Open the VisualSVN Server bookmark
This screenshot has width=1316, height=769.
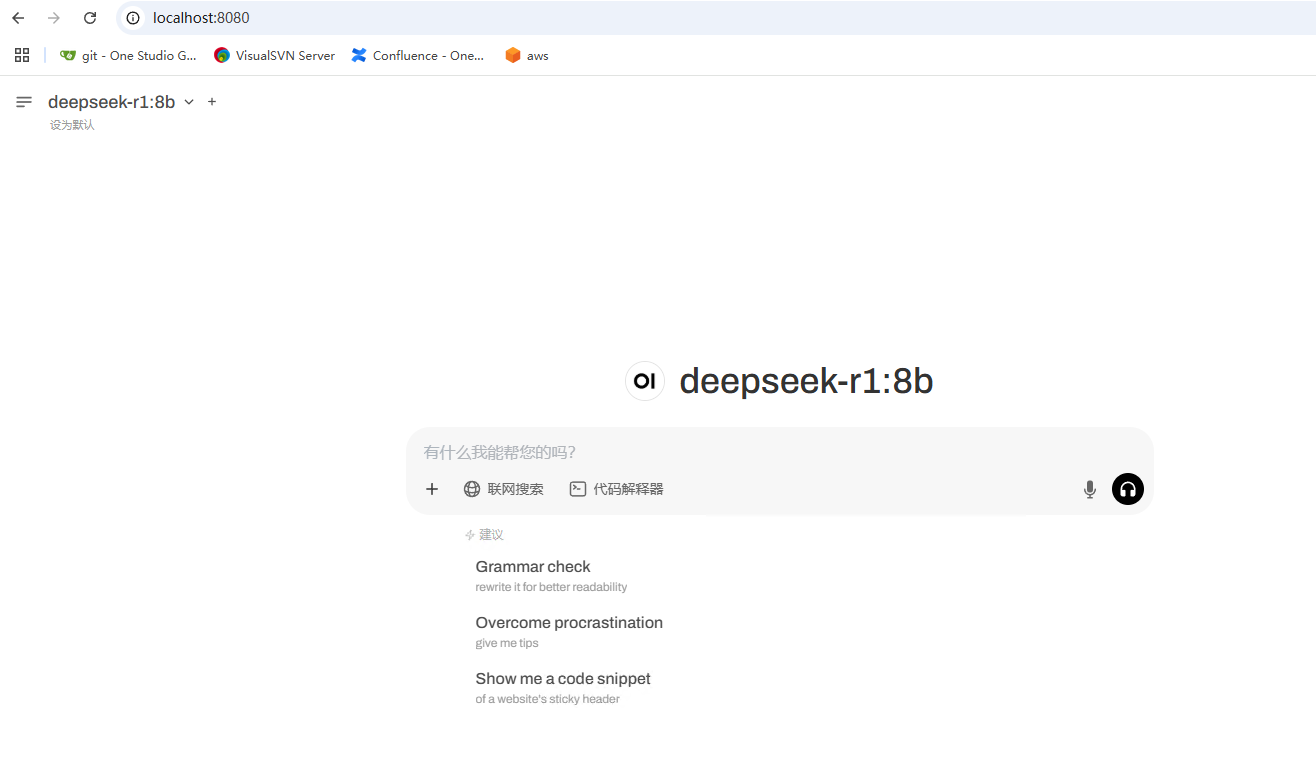click(275, 56)
